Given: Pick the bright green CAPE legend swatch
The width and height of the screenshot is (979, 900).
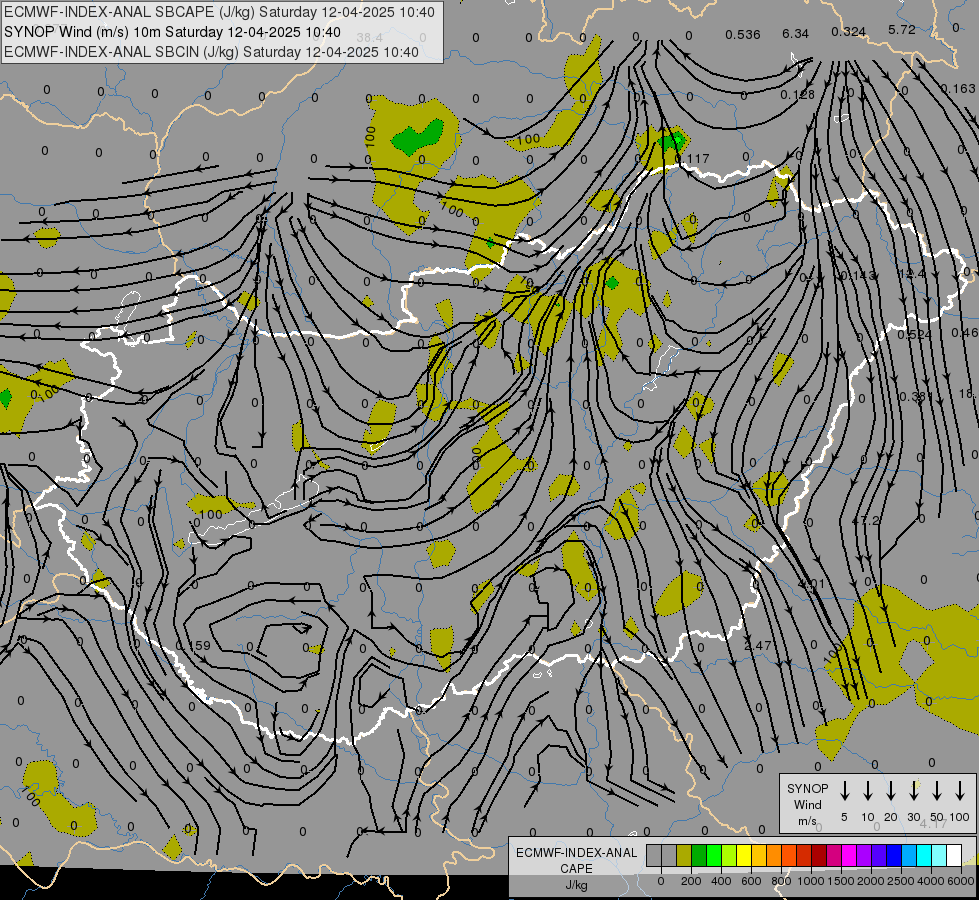Looking at the screenshot, I should (x=714, y=855).
